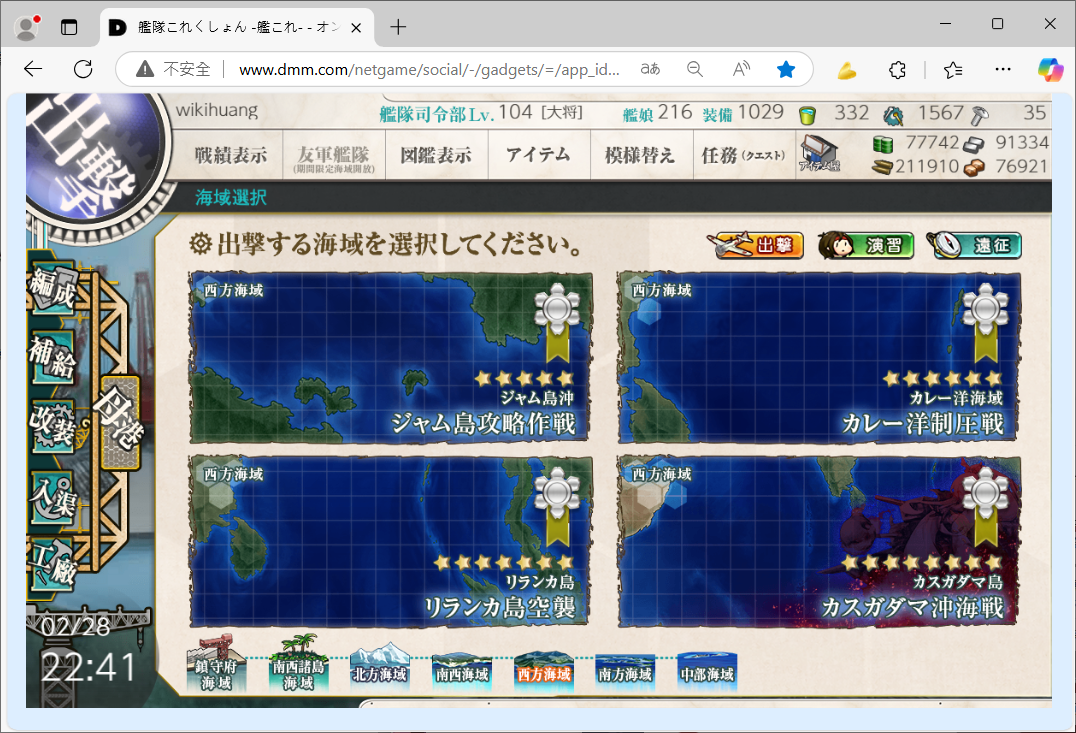Click the 出撃 sortie emblem badge
The image size is (1076, 733).
(93, 154)
